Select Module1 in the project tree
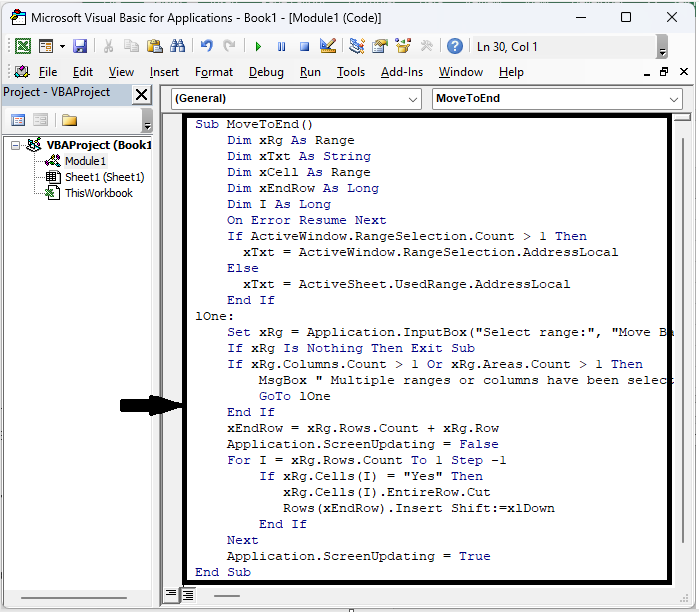This screenshot has height=612, width=699. (x=85, y=161)
